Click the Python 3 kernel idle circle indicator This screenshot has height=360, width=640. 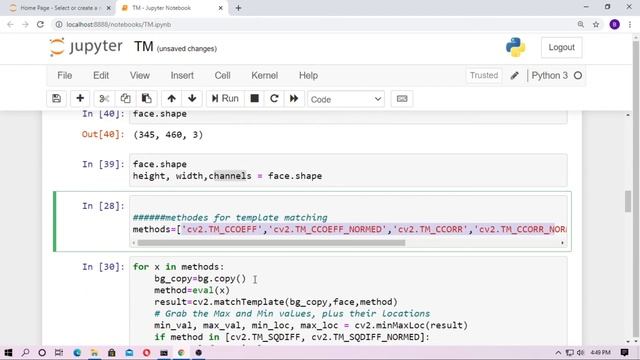[578, 76]
